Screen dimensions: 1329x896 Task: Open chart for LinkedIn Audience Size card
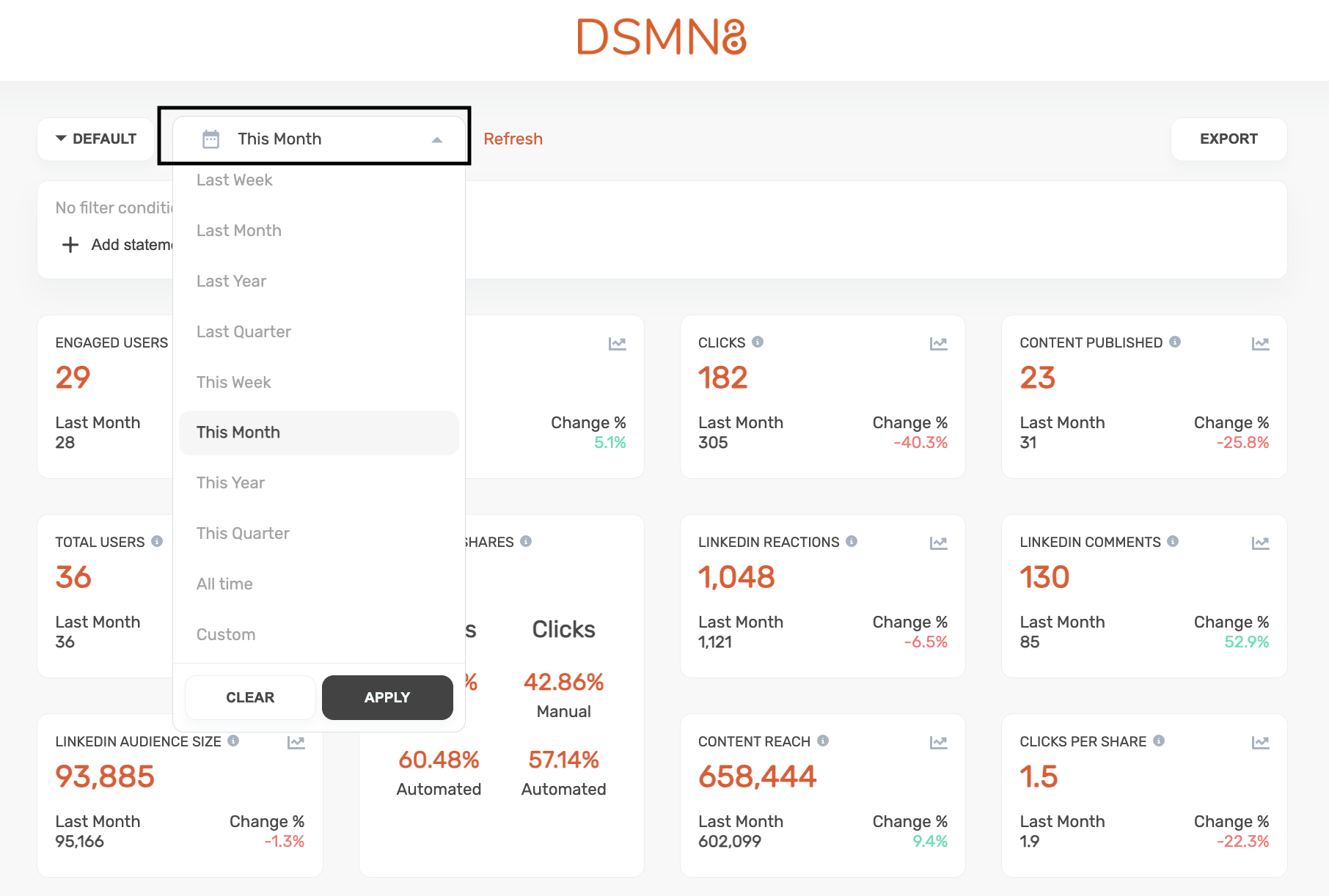click(296, 742)
